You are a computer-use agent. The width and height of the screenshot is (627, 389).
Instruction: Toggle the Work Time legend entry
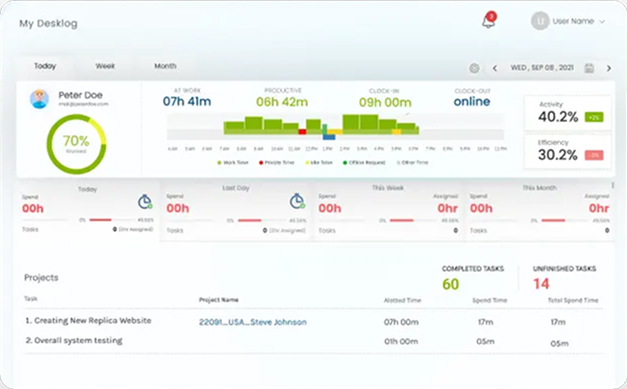coord(233,163)
